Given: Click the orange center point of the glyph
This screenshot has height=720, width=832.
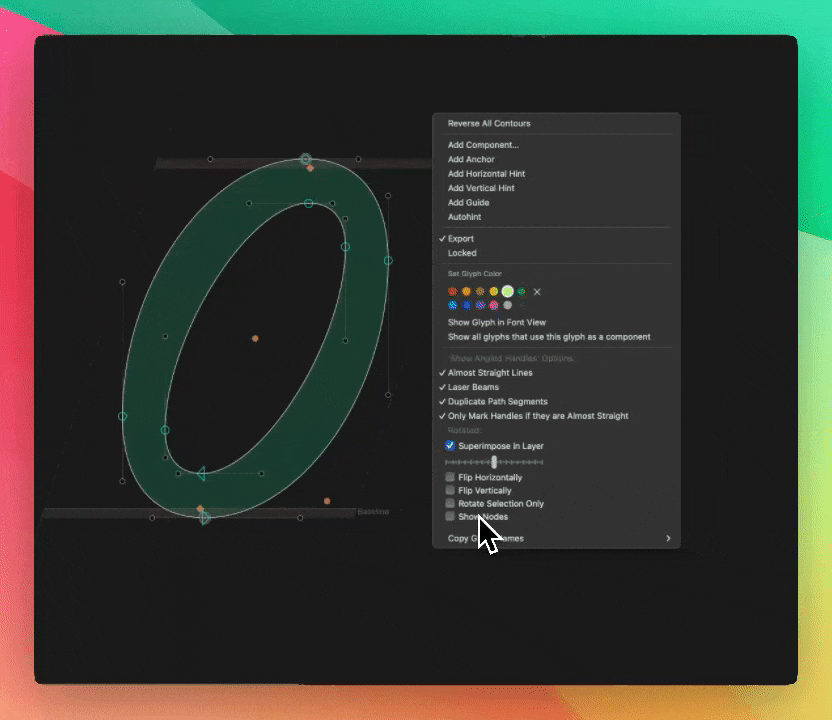Looking at the screenshot, I should point(255,339).
